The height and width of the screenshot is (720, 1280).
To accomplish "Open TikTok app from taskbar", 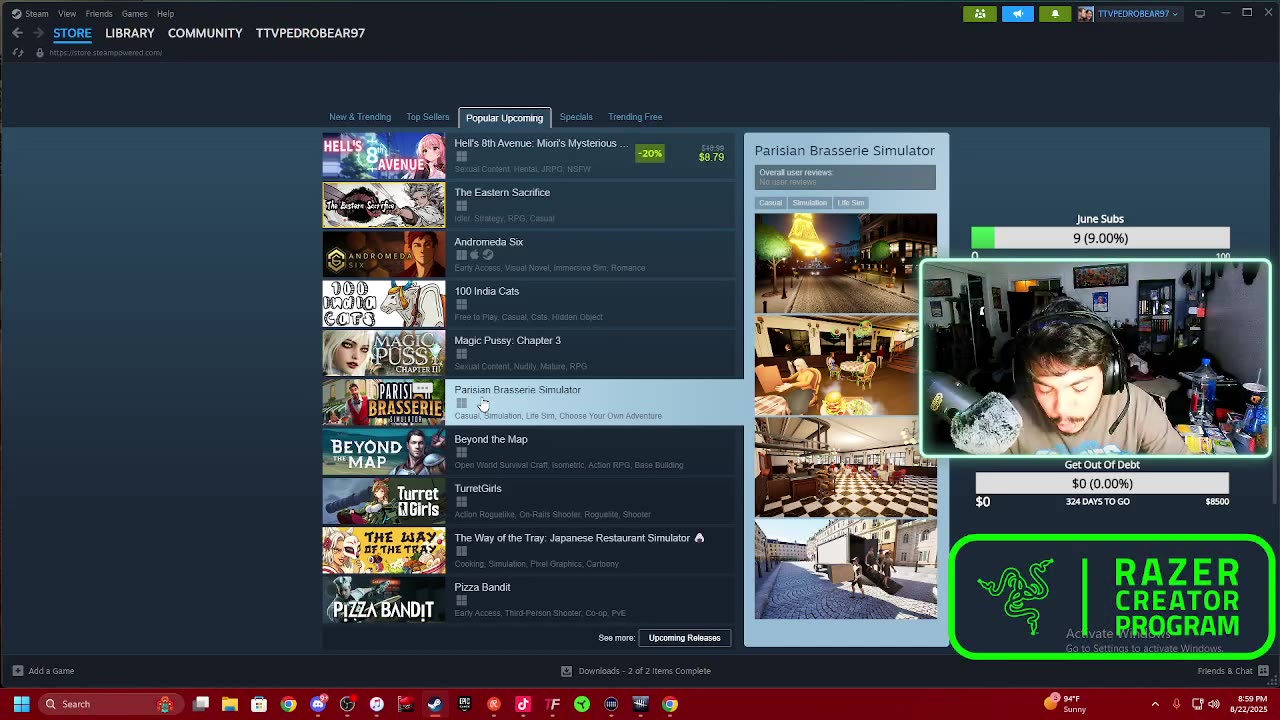I will (x=523, y=704).
